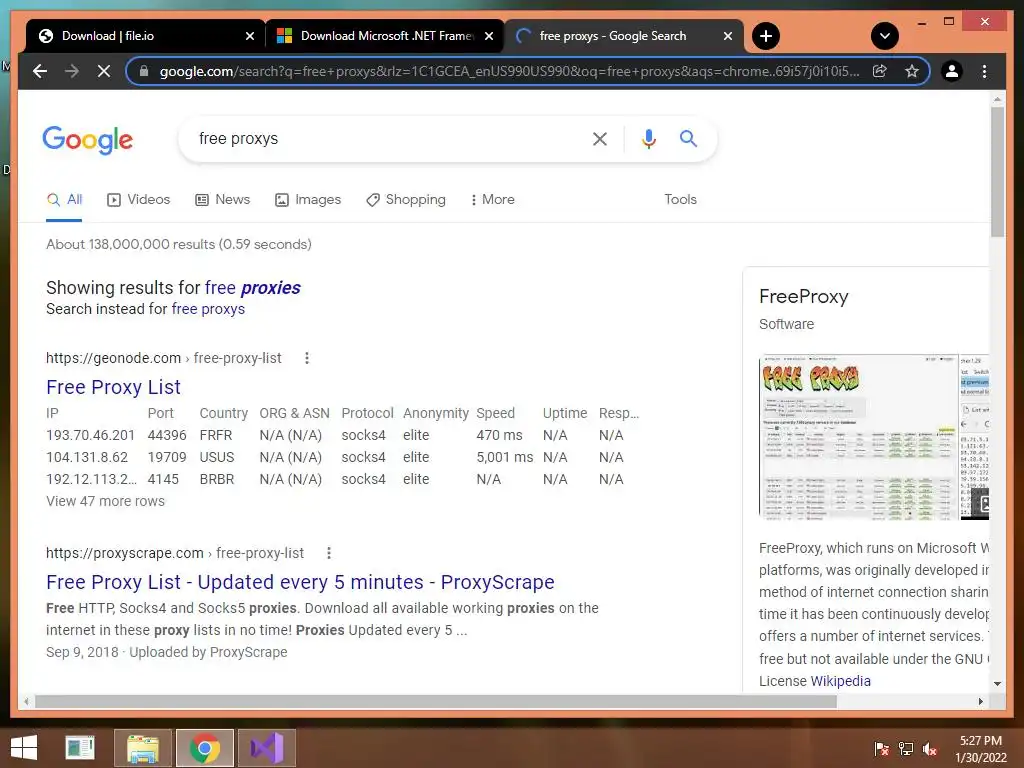This screenshot has width=1024, height=768.
Task: Click the horizontal scrollbar right arrow
Action: click(980, 701)
